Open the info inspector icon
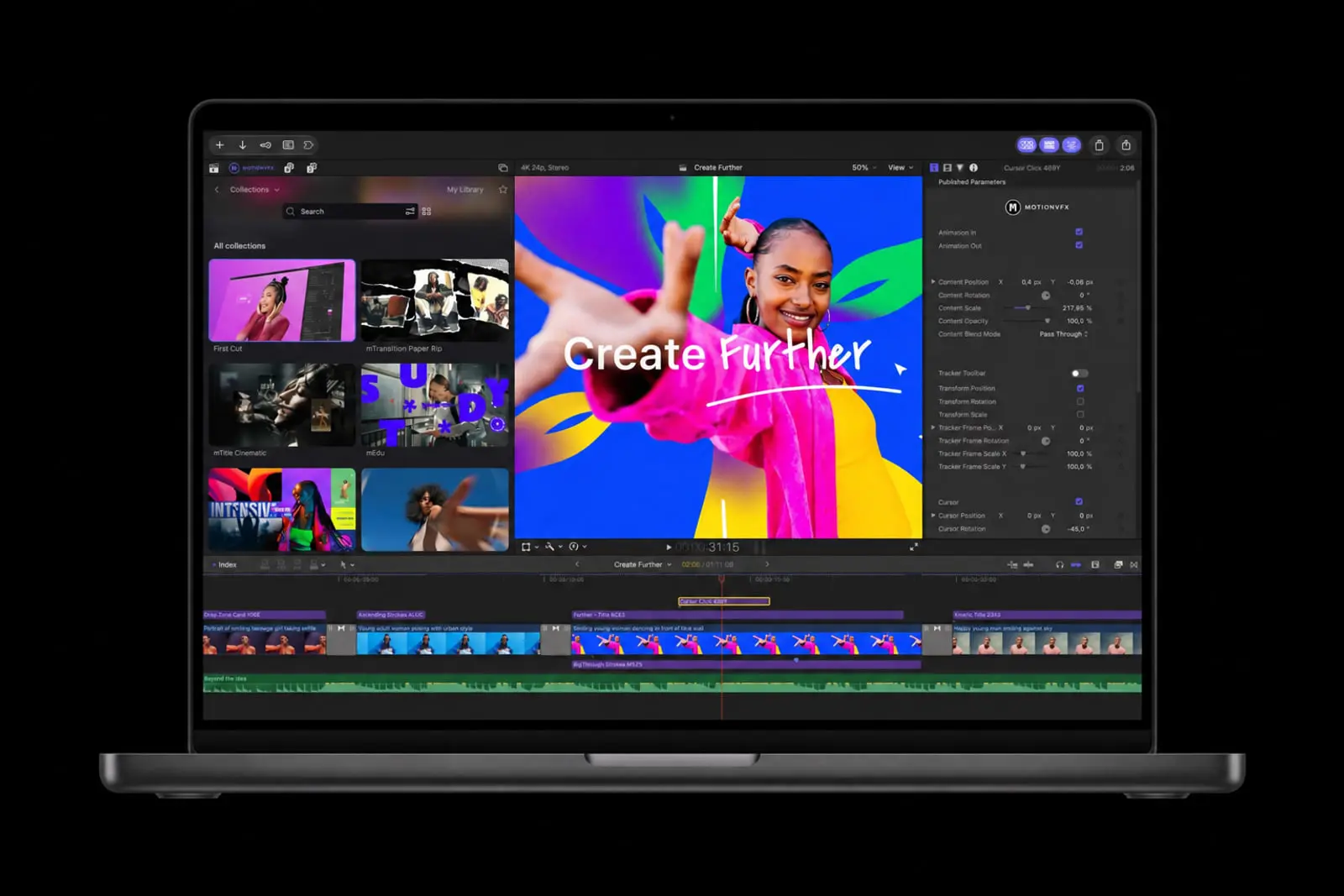1344x896 pixels. click(x=974, y=168)
